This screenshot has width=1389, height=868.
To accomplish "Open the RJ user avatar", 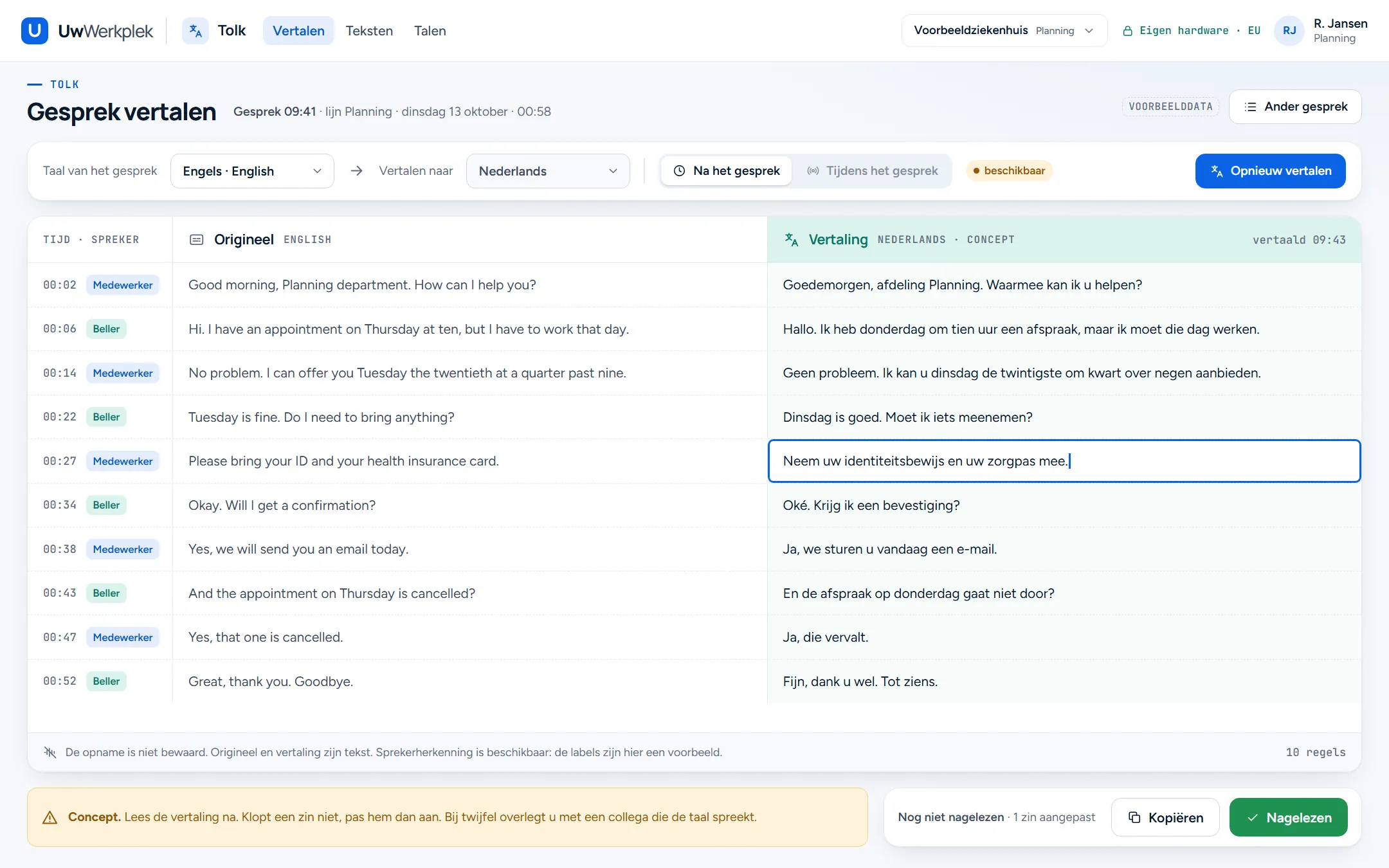I will click(x=1289, y=31).
